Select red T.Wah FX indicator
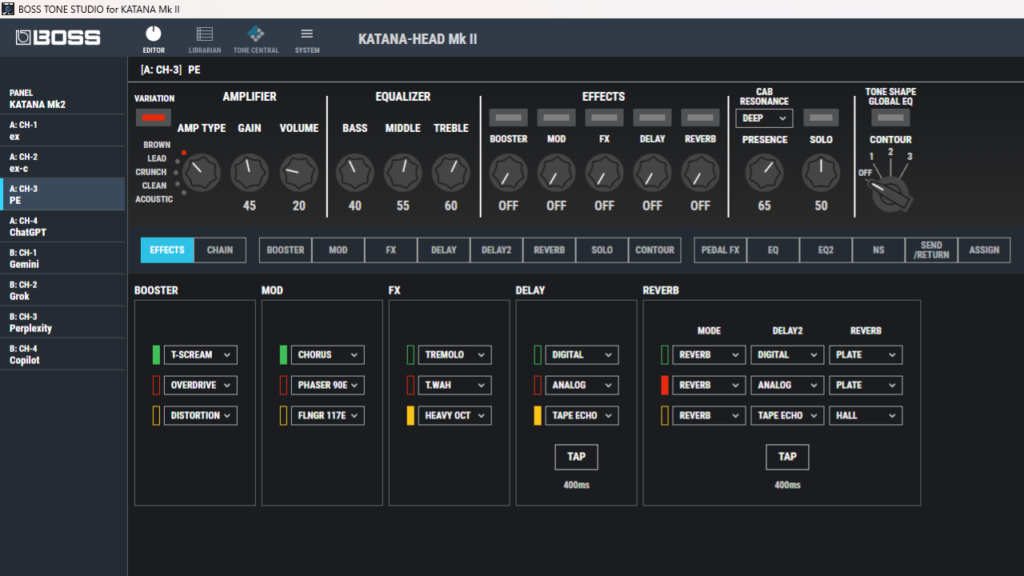The width and height of the screenshot is (1024, 576). [x=410, y=385]
